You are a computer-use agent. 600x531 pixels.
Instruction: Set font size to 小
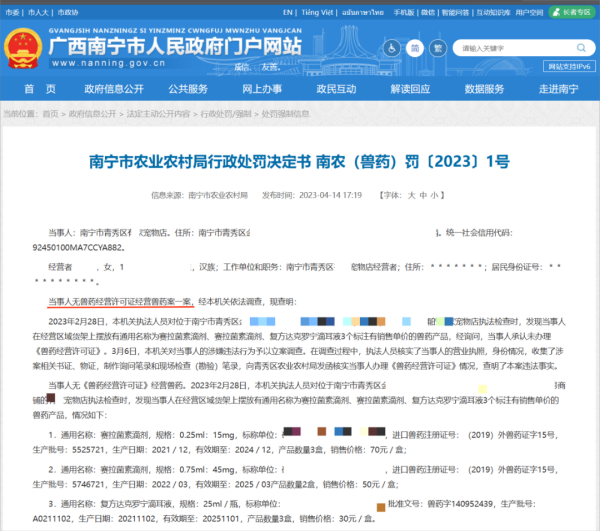coord(434,195)
